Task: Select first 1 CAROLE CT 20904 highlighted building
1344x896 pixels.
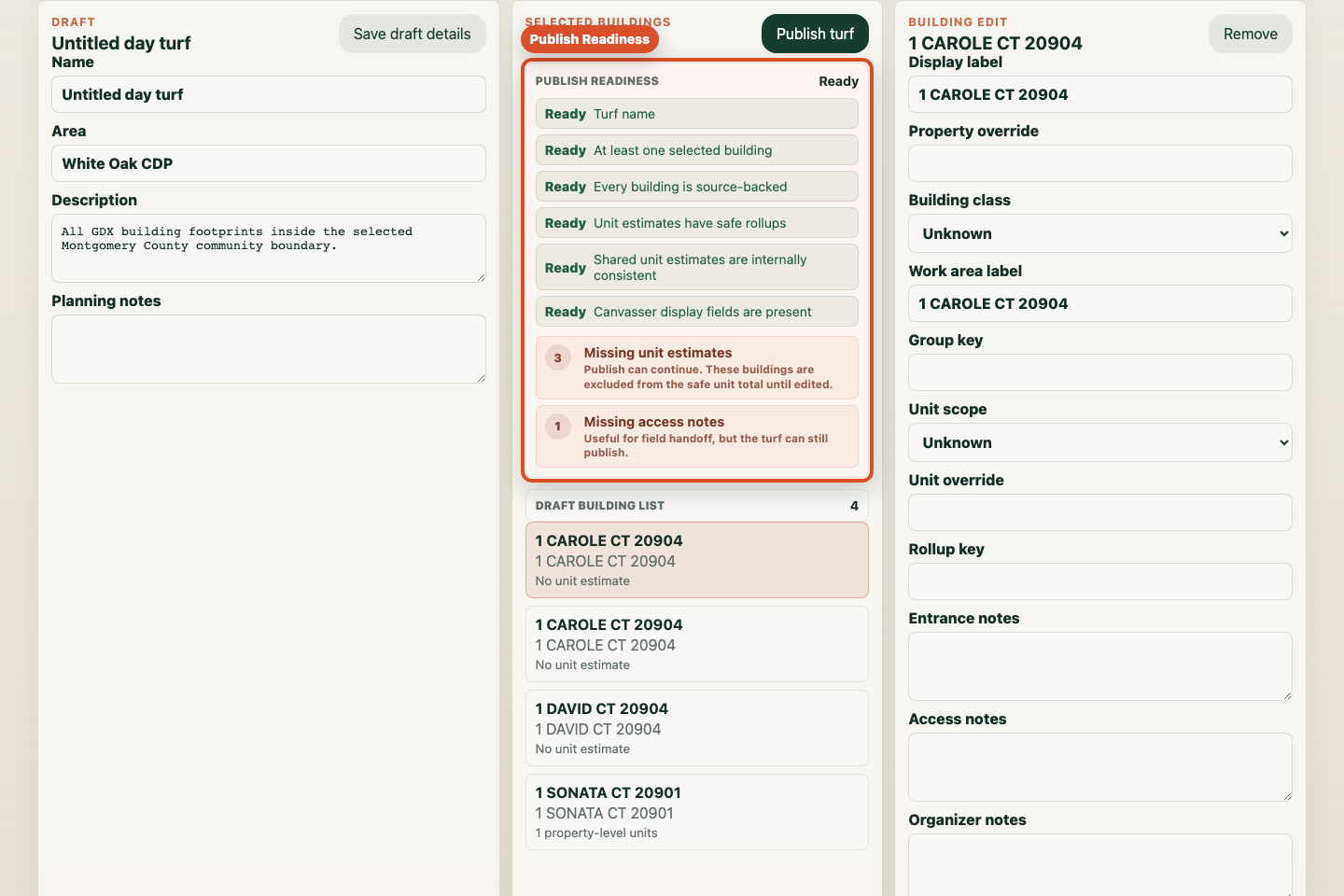Action: [x=697, y=560]
